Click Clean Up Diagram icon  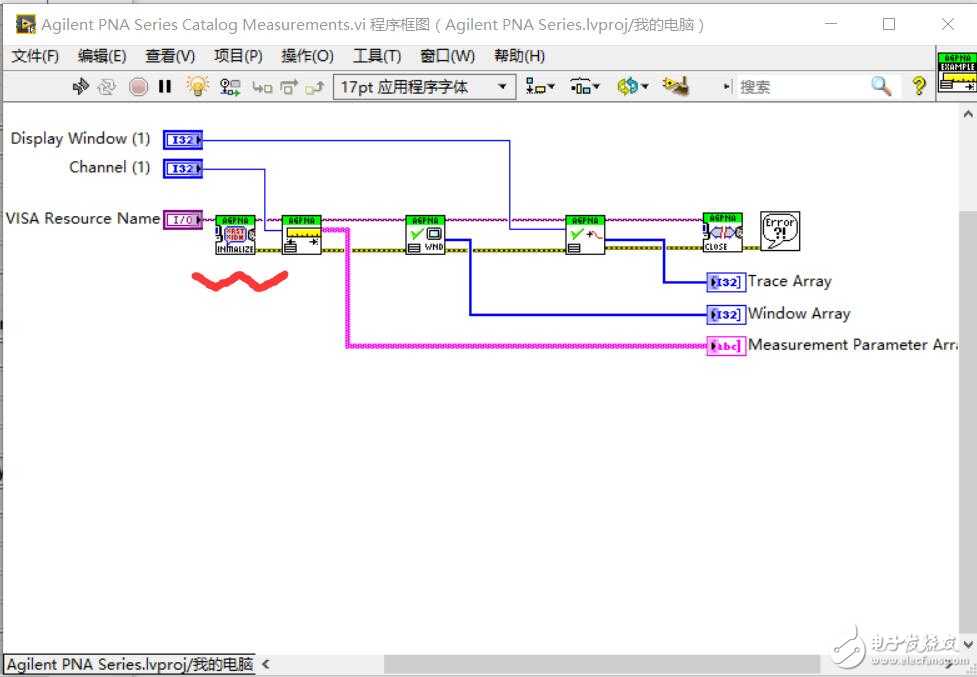pyautogui.click(x=675, y=86)
